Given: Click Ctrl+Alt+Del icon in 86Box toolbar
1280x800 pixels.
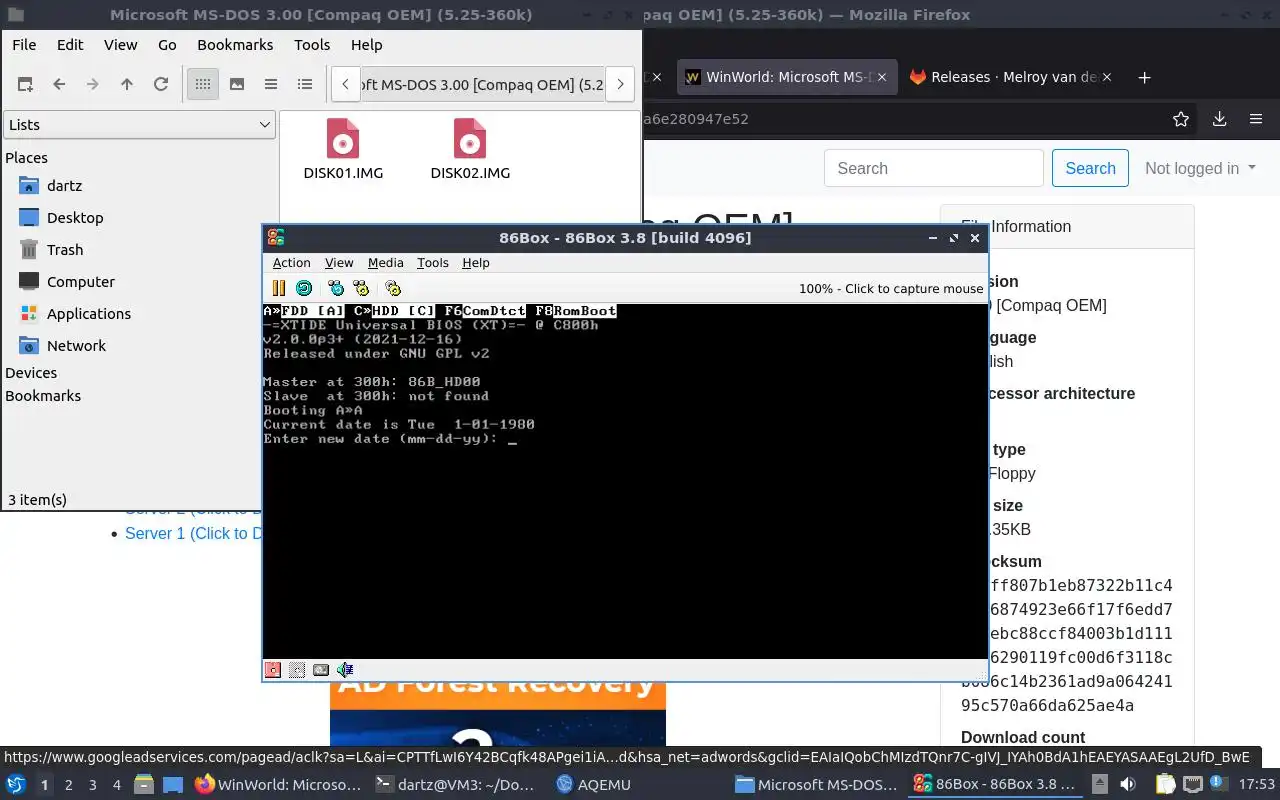Looking at the screenshot, I should coord(336,288).
